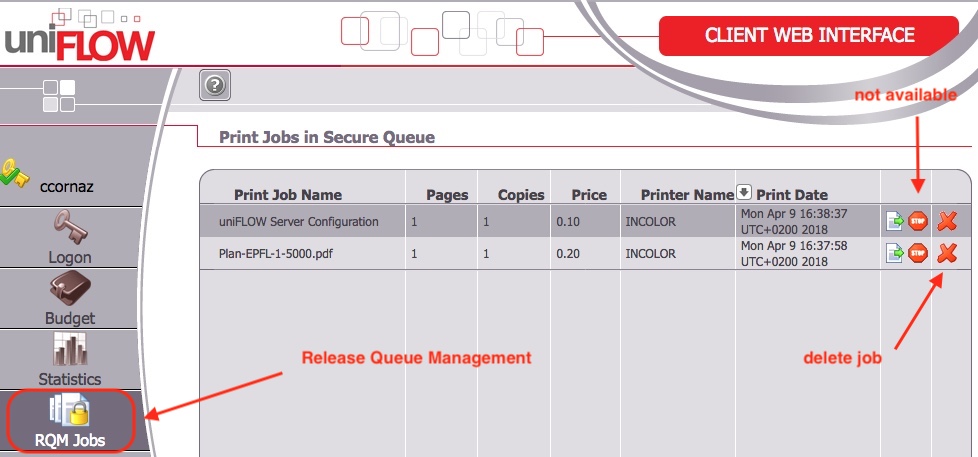Click the uniFLOW logo
Viewport: 978px width, 457px height.
click(x=80, y=38)
